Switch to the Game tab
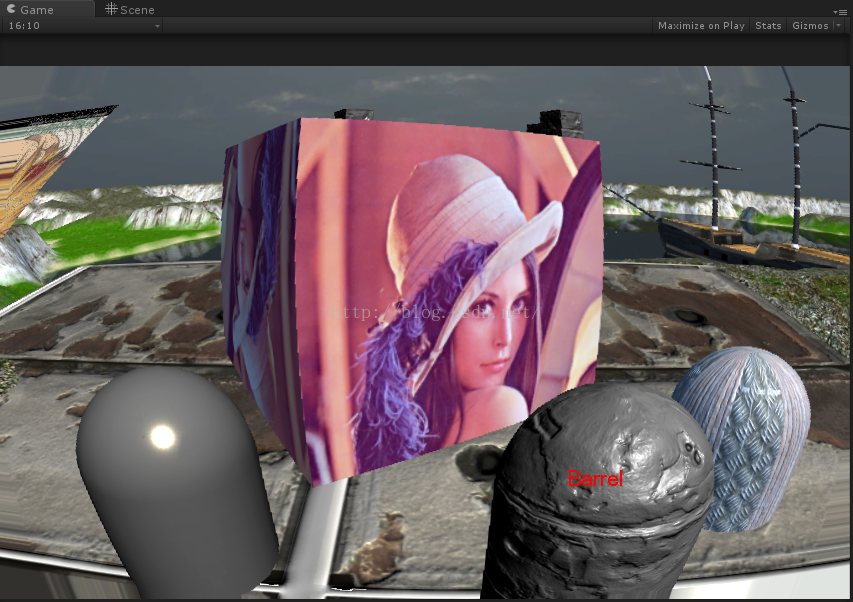Screen dimensions: 853x602 click(x=47, y=9)
